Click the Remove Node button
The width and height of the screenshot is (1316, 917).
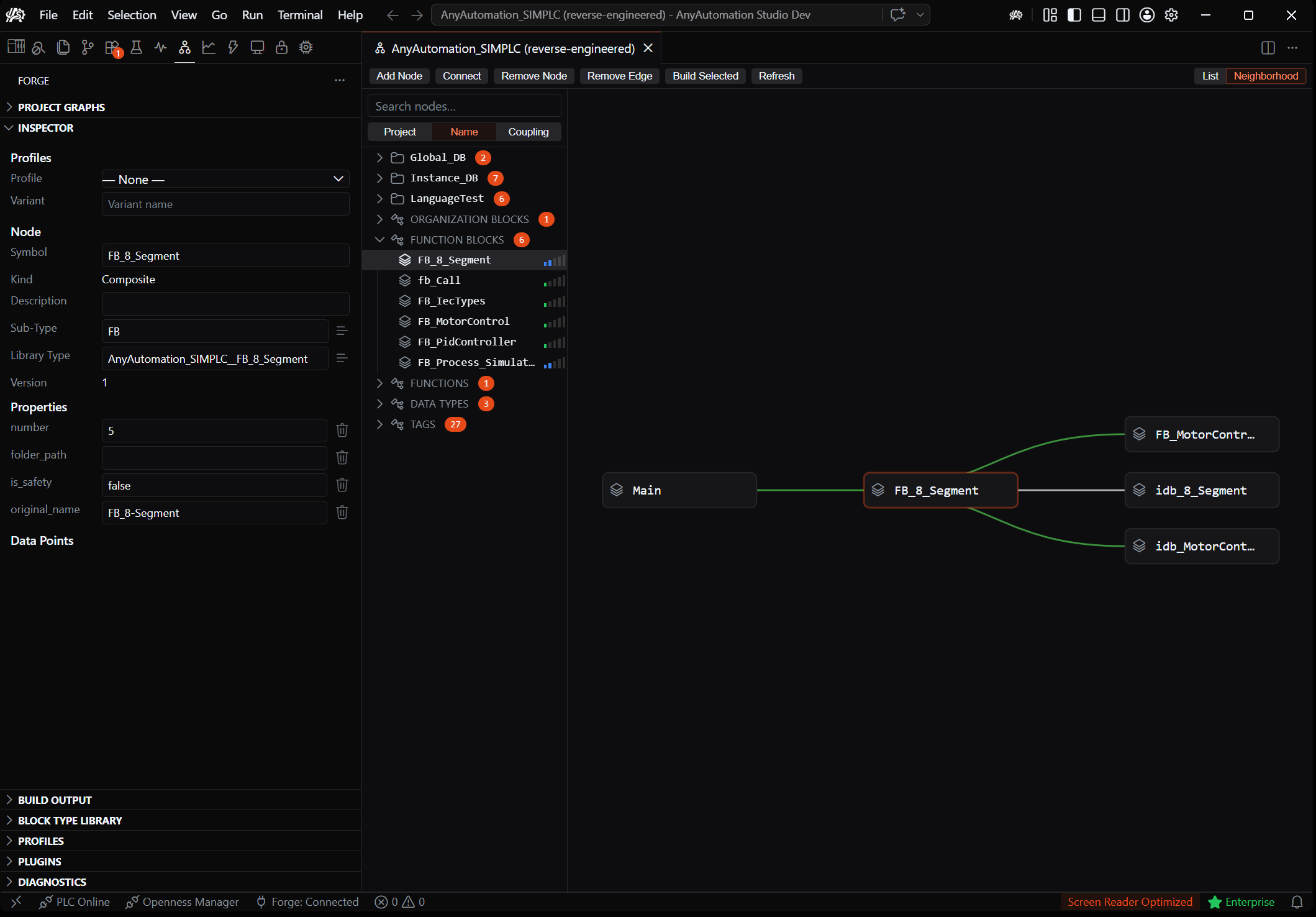pos(534,76)
